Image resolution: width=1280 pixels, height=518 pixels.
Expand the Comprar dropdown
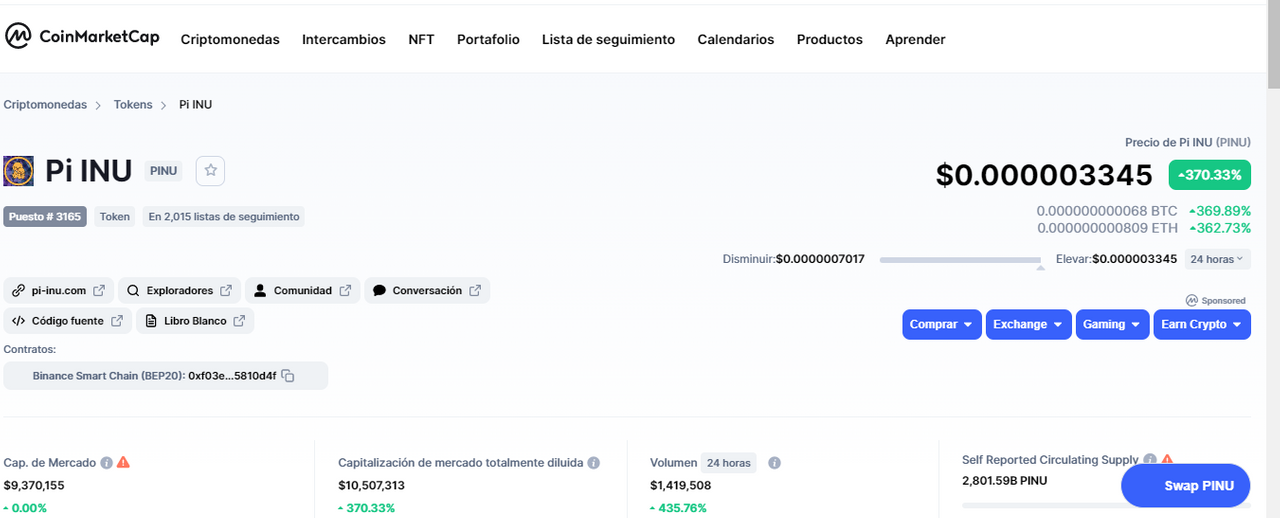942,324
